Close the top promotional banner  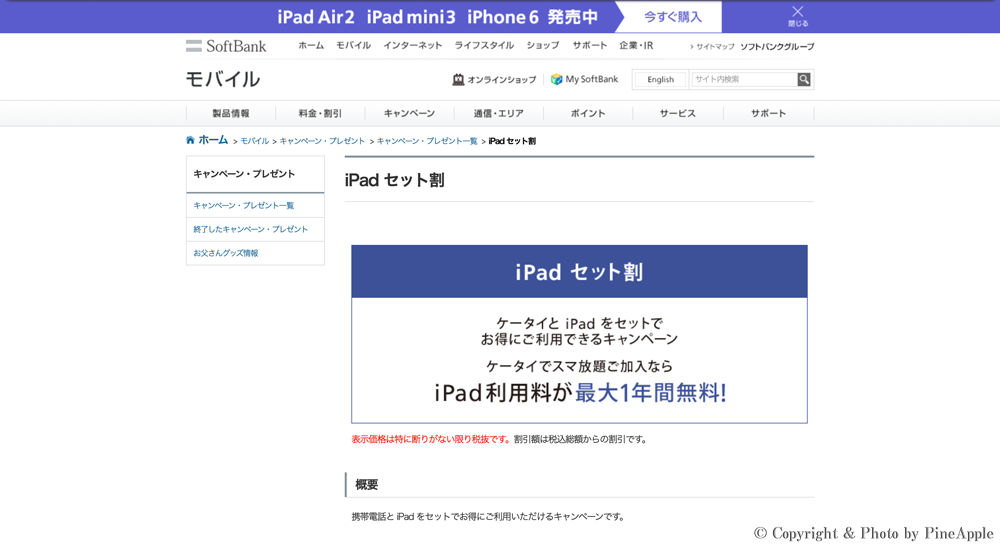[797, 15]
